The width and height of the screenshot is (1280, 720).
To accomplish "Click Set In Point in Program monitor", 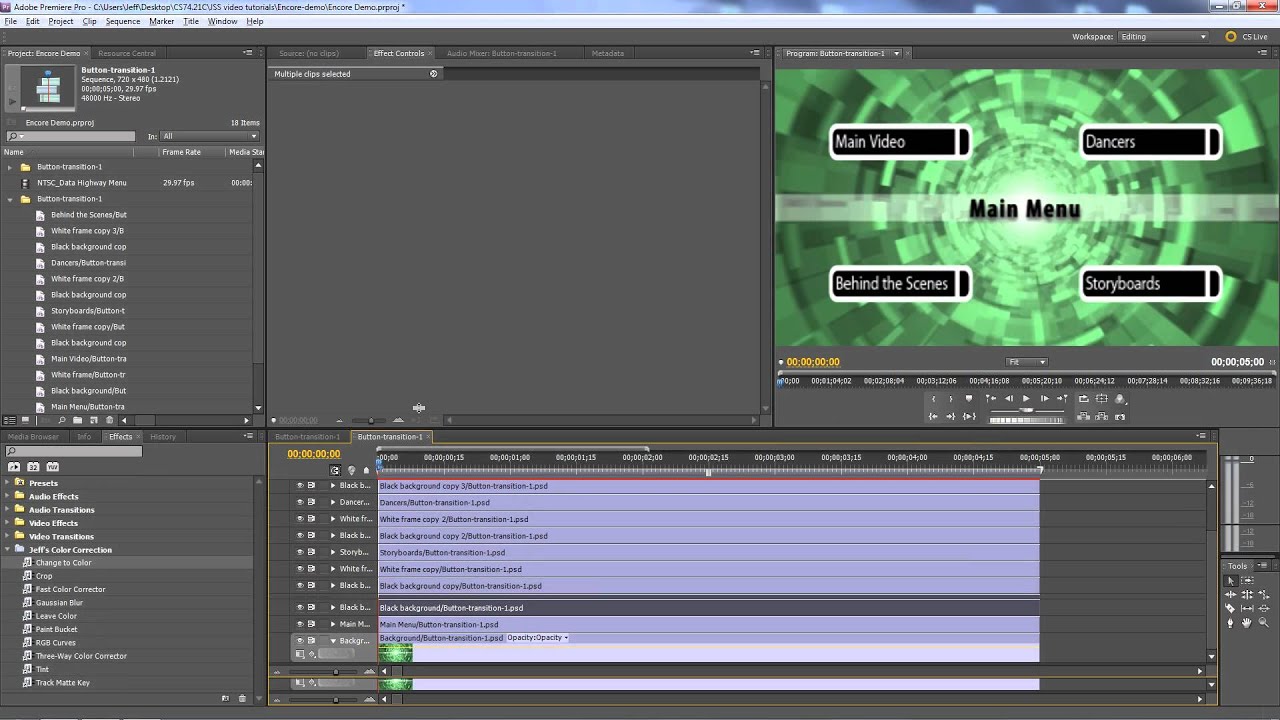I will [933, 399].
